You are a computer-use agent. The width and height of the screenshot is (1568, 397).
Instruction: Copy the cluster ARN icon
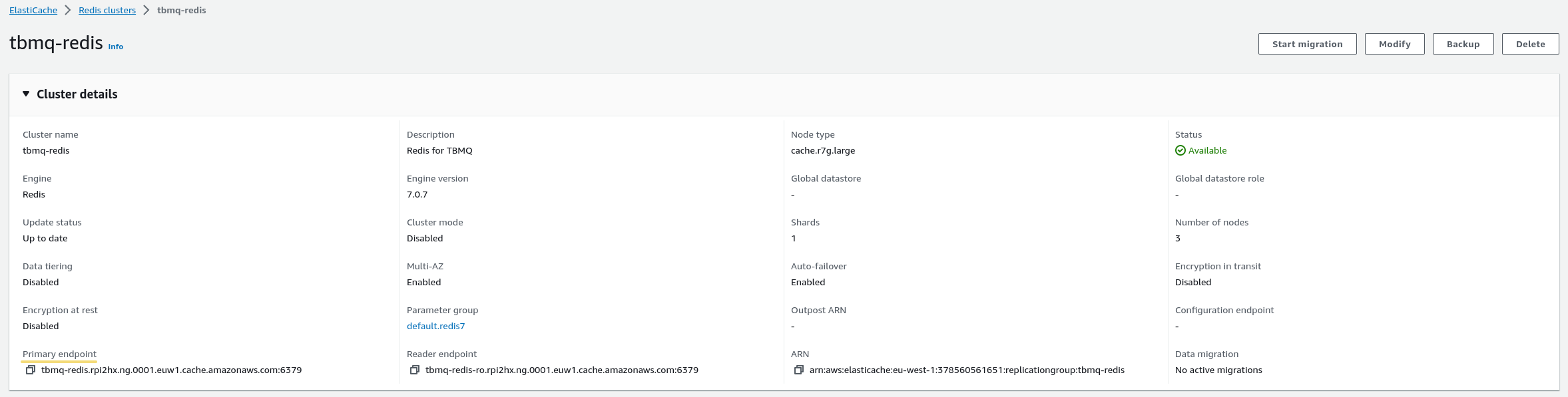click(798, 370)
